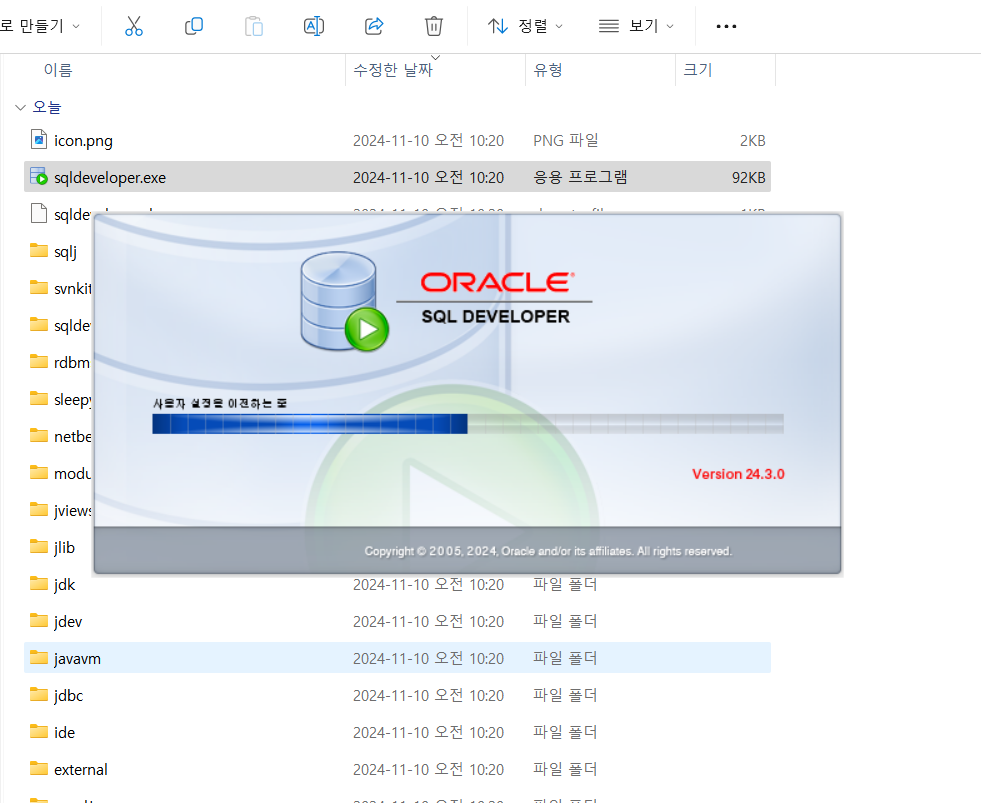Select the jdev folder name
Viewport: 981px width, 803px height.
coord(68,621)
